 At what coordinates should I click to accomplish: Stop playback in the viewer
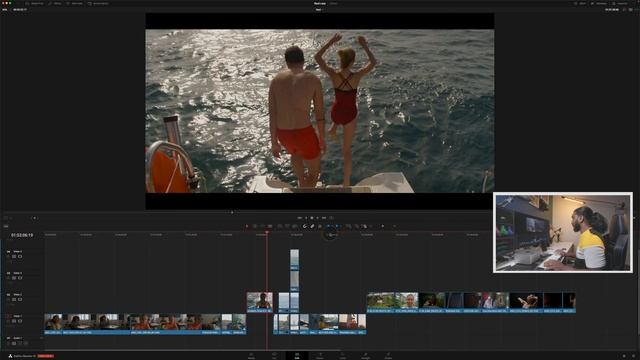coord(312,218)
